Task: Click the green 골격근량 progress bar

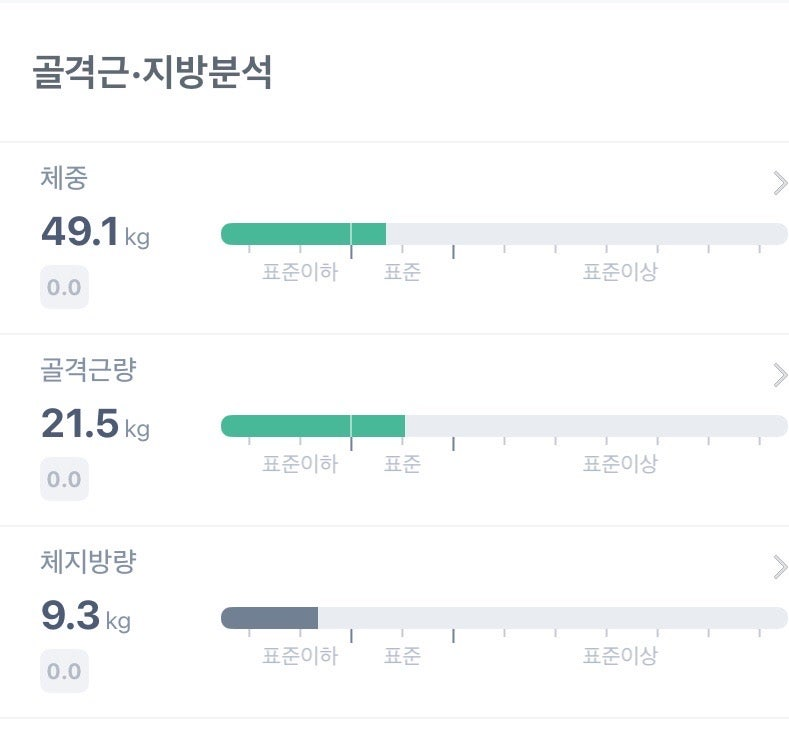Action: point(312,426)
